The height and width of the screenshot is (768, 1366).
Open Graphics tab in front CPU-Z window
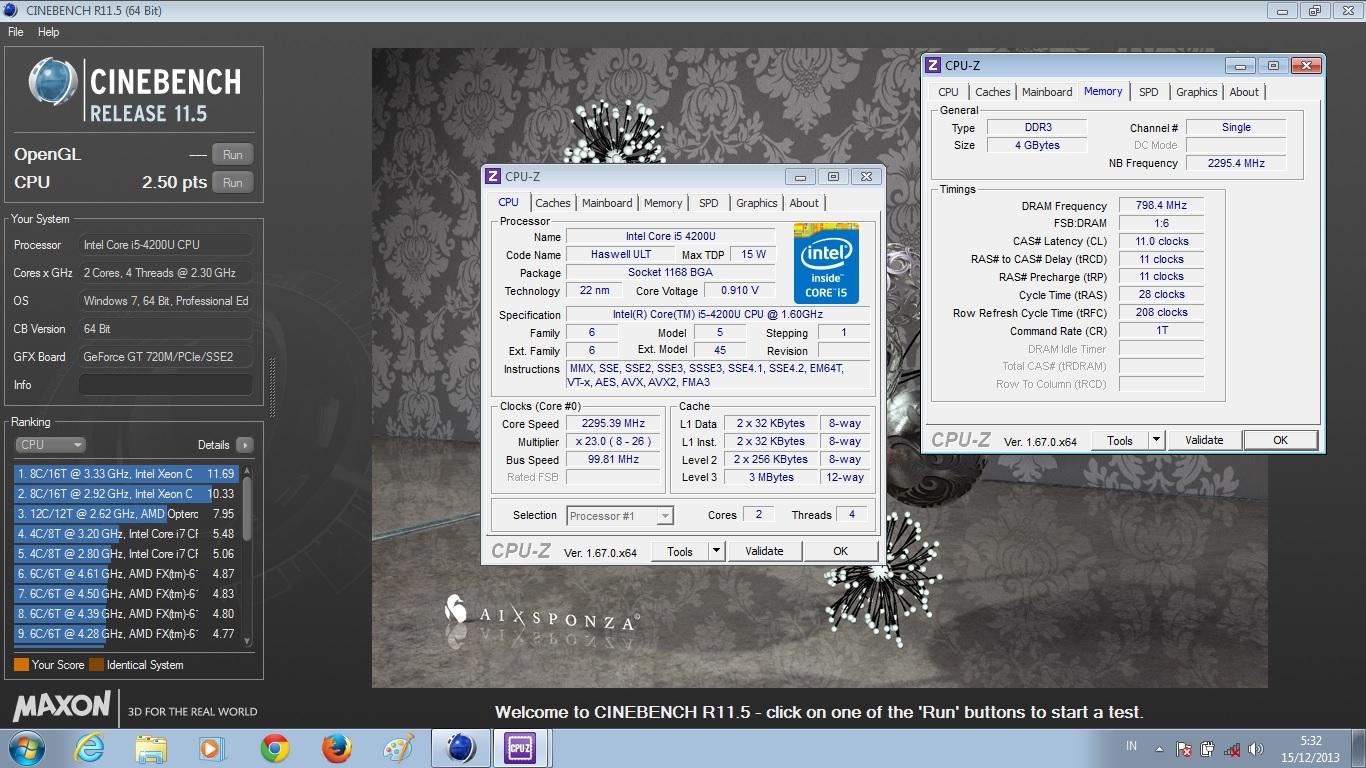[x=757, y=203]
